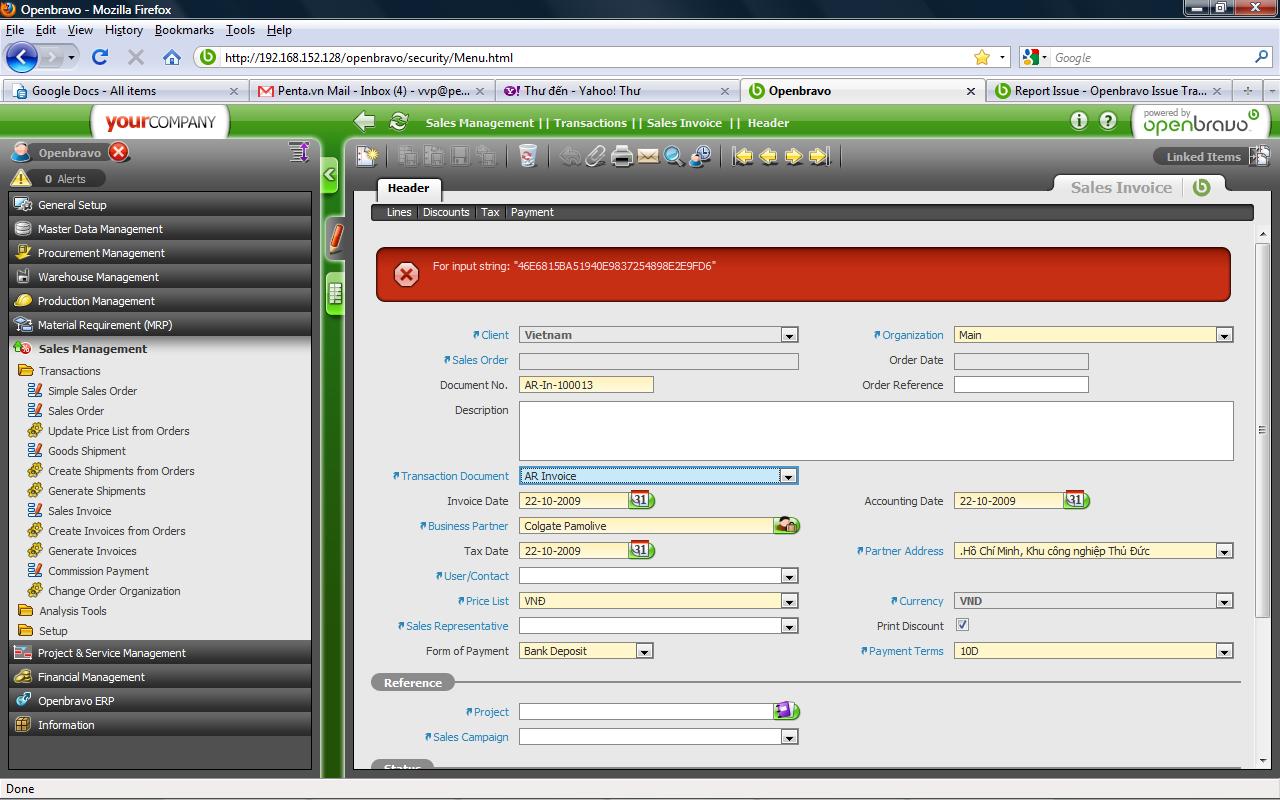This screenshot has height=800, width=1280.
Task: Expand the Payment Terms dropdown
Action: click(1224, 651)
